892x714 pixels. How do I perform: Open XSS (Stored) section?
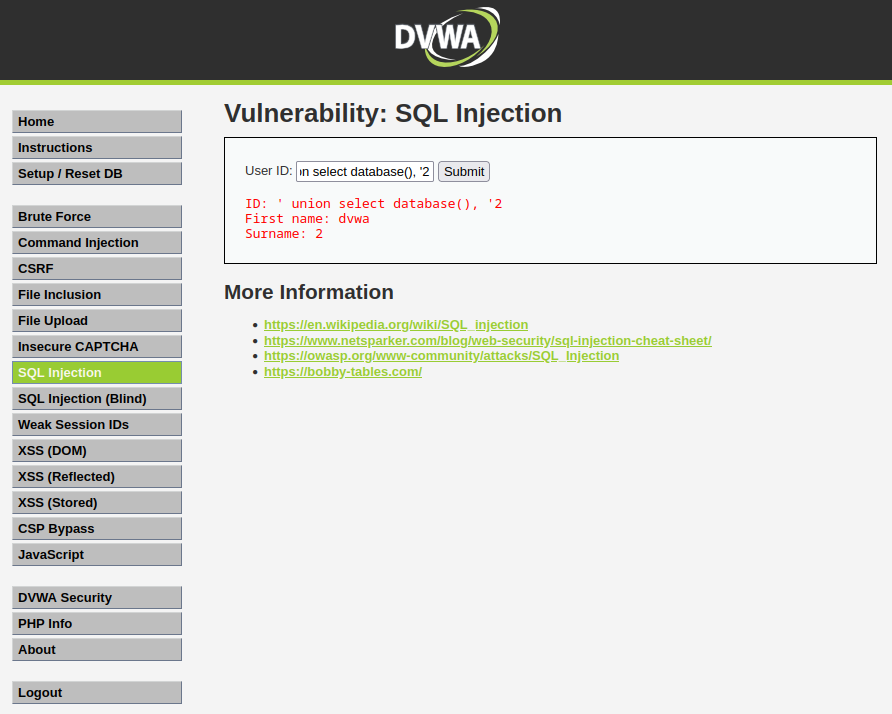coord(97,503)
